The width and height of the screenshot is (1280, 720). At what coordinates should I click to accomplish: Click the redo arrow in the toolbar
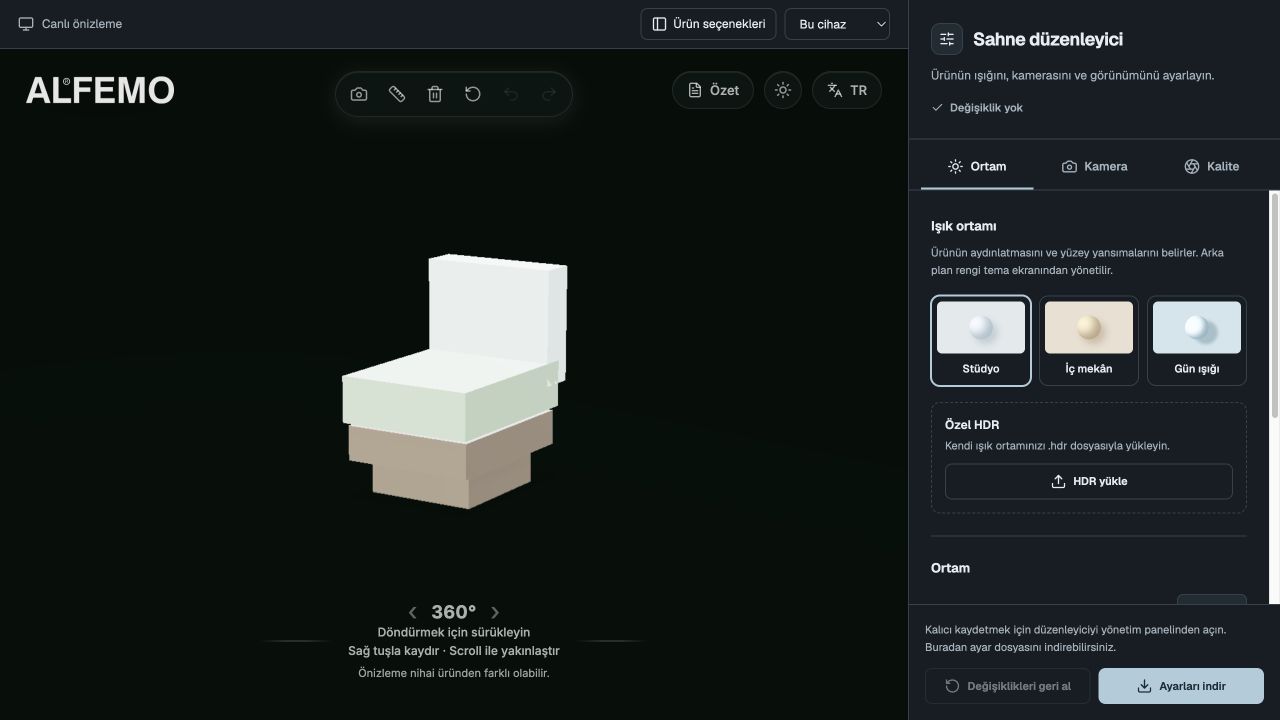tap(549, 94)
